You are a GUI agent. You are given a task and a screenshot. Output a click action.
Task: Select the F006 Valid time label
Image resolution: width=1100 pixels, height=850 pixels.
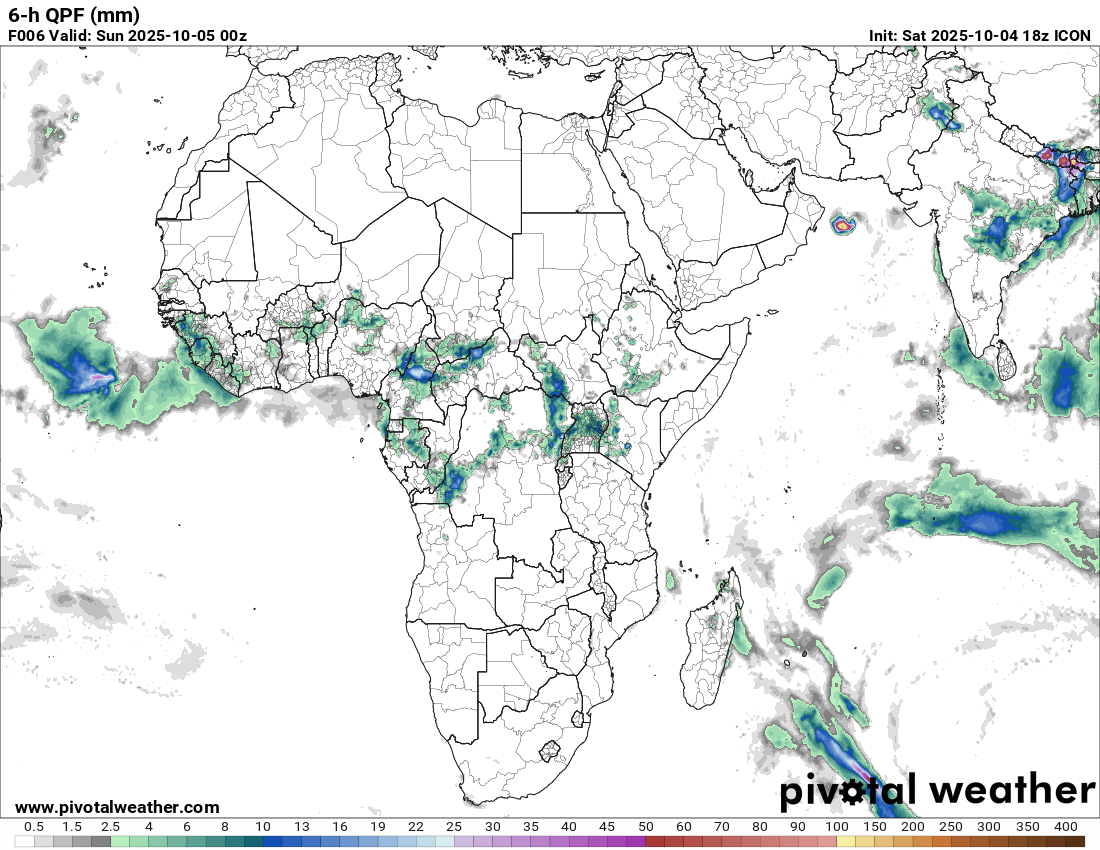(x=127, y=36)
